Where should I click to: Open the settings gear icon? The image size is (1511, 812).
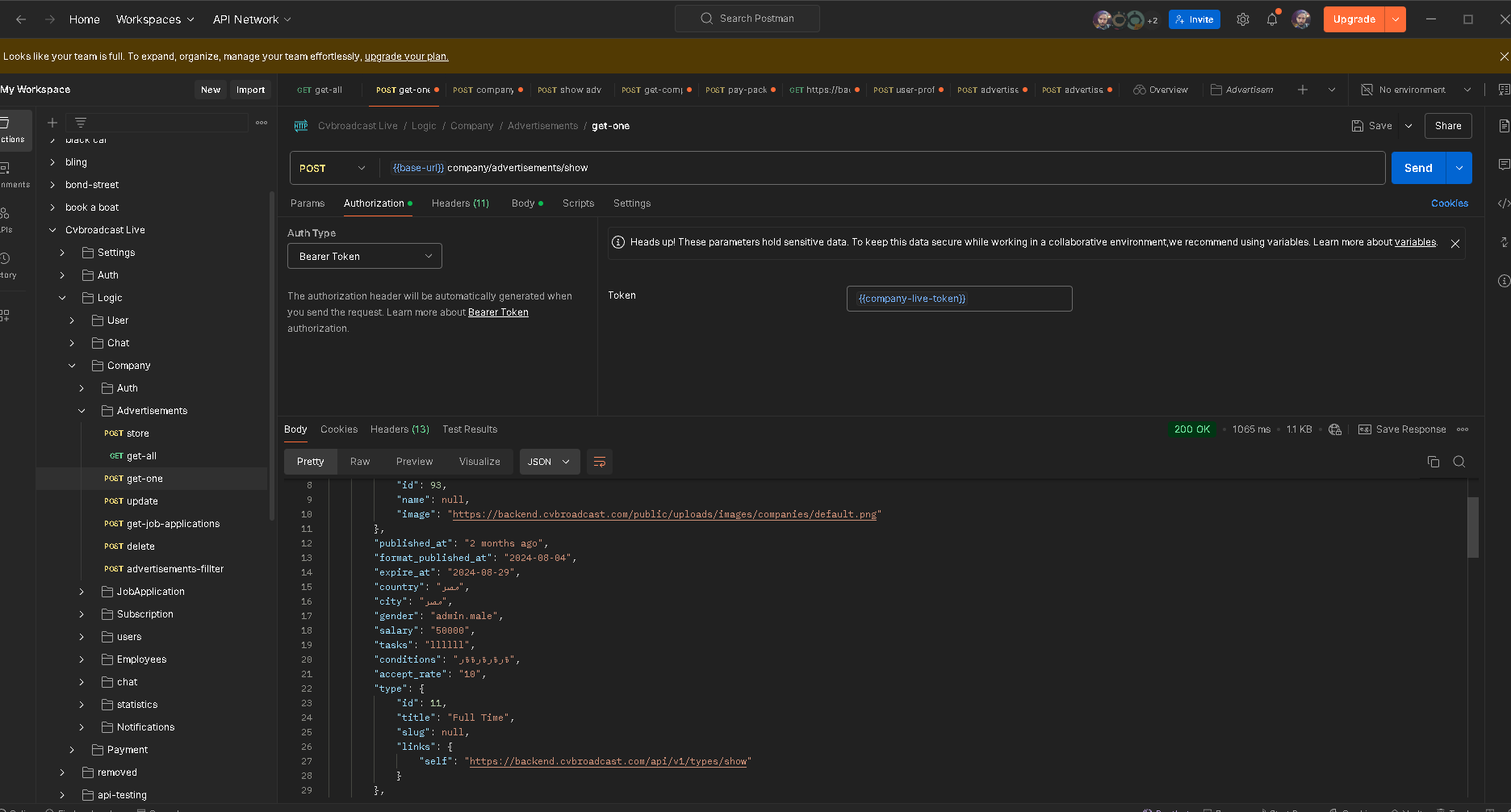[x=1243, y=19]
